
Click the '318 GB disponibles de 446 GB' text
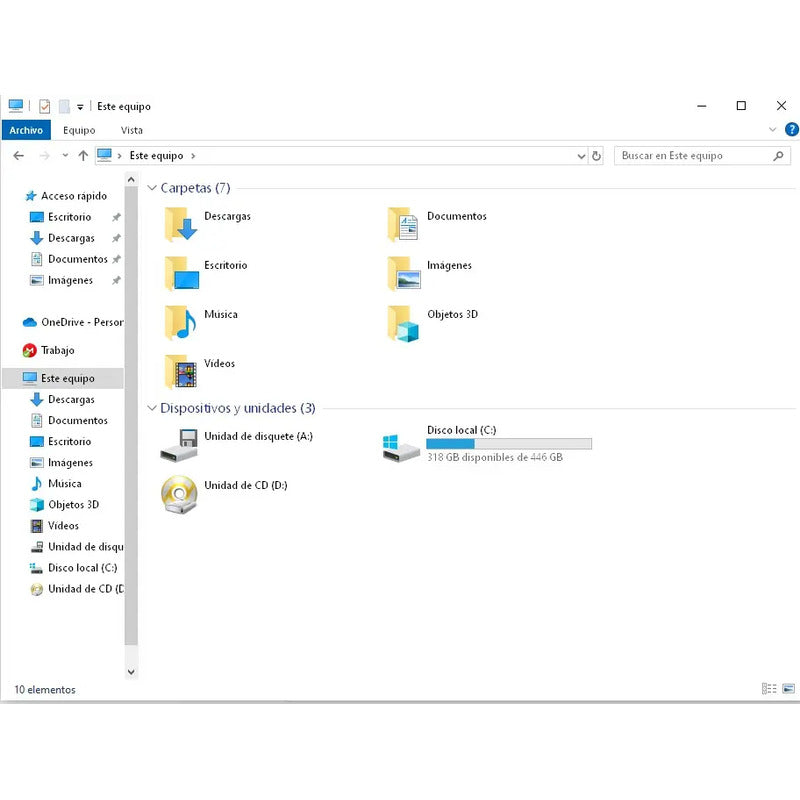[495, 457]
